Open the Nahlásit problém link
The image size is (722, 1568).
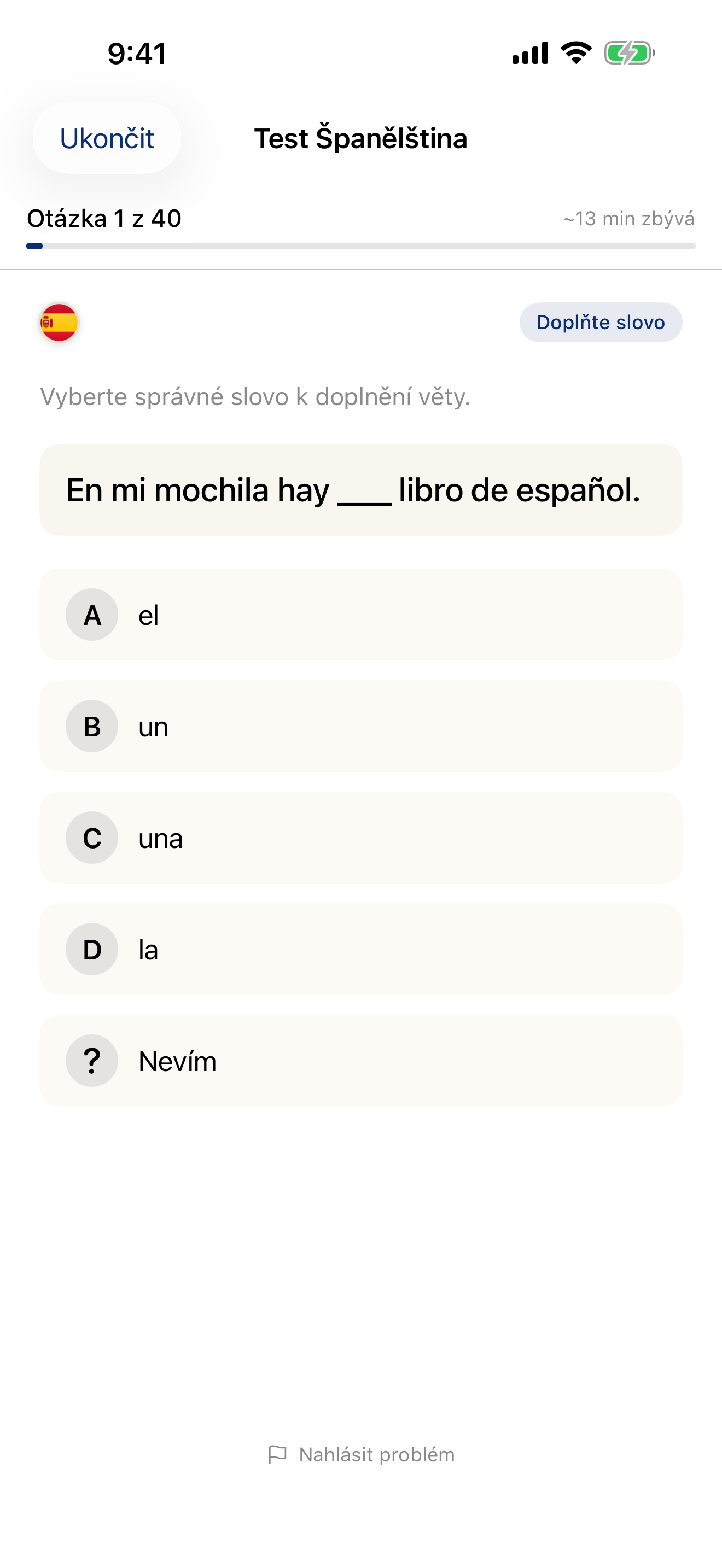(376, 1454)
